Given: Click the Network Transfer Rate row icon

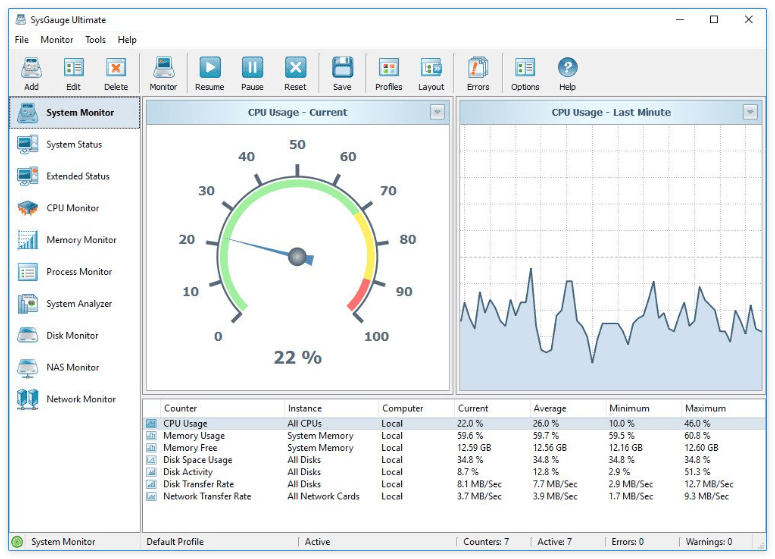Looking at the screenshot, I should (151, 496).
